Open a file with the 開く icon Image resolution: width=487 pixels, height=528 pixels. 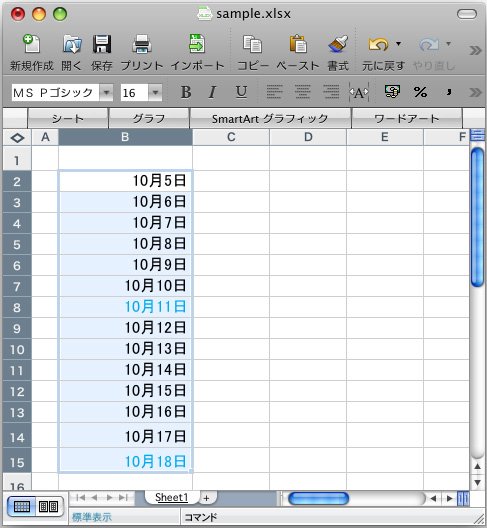point(72,44)
